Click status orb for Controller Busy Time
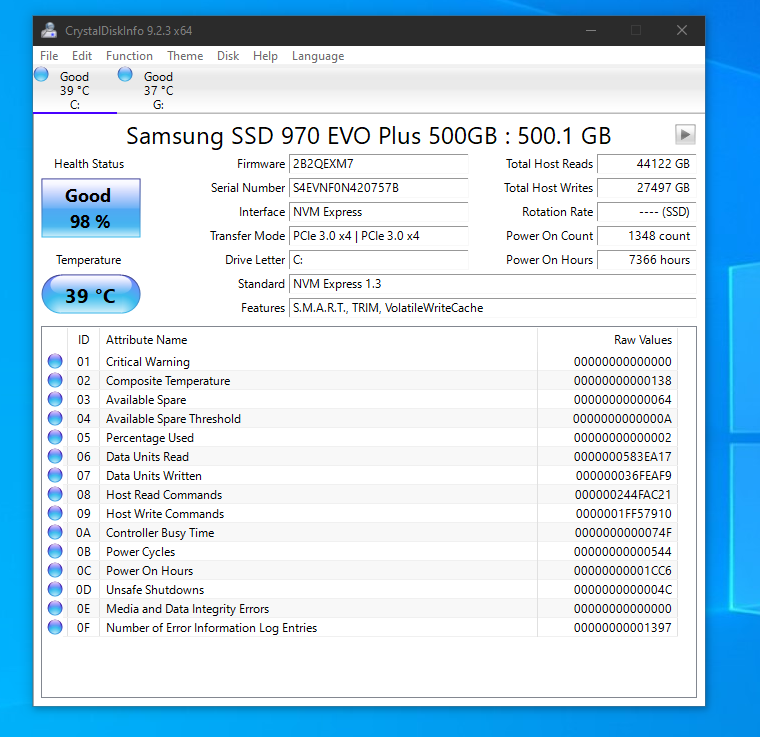The image size is (760, 737). 55,532
